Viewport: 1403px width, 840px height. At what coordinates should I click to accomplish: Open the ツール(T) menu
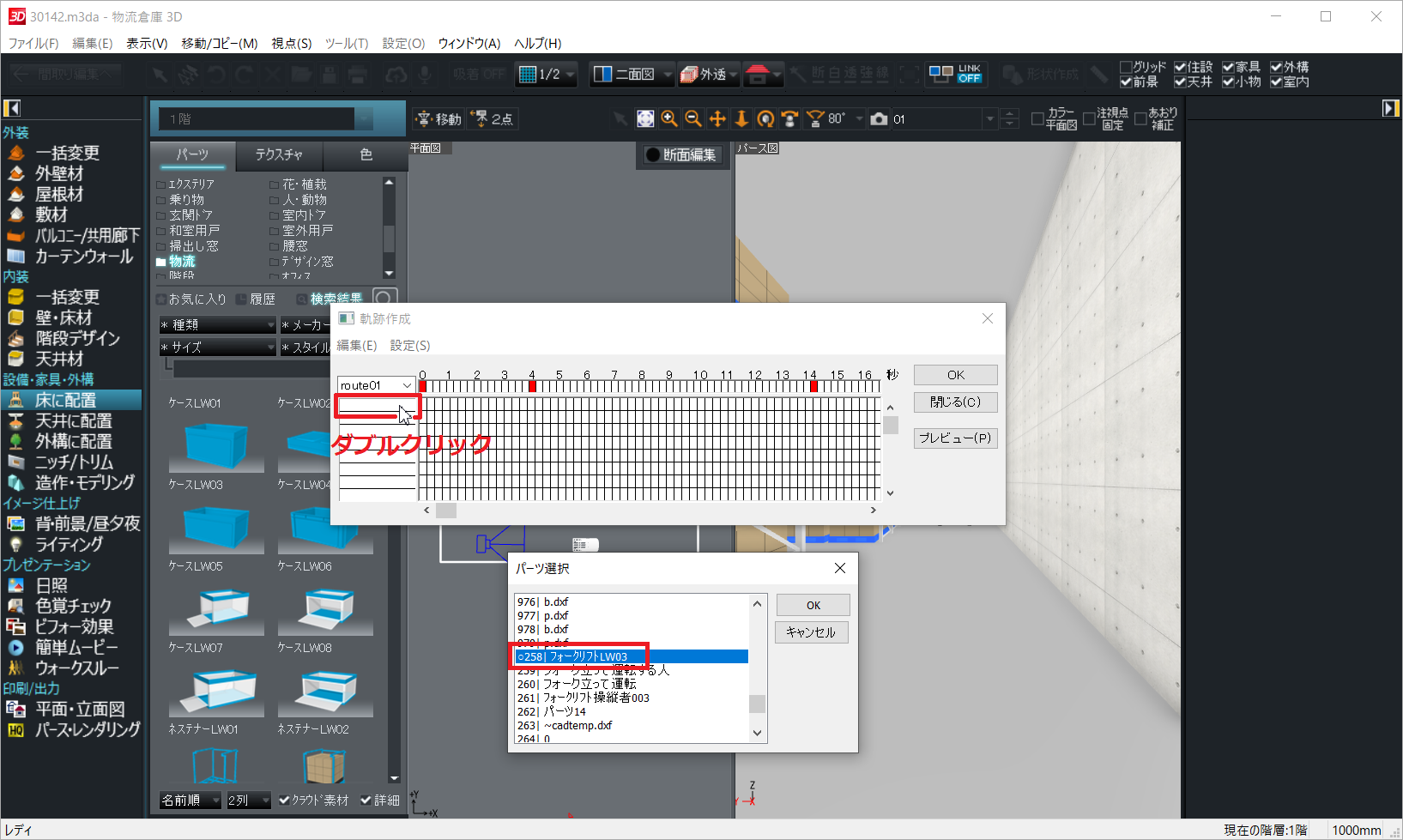346,43
